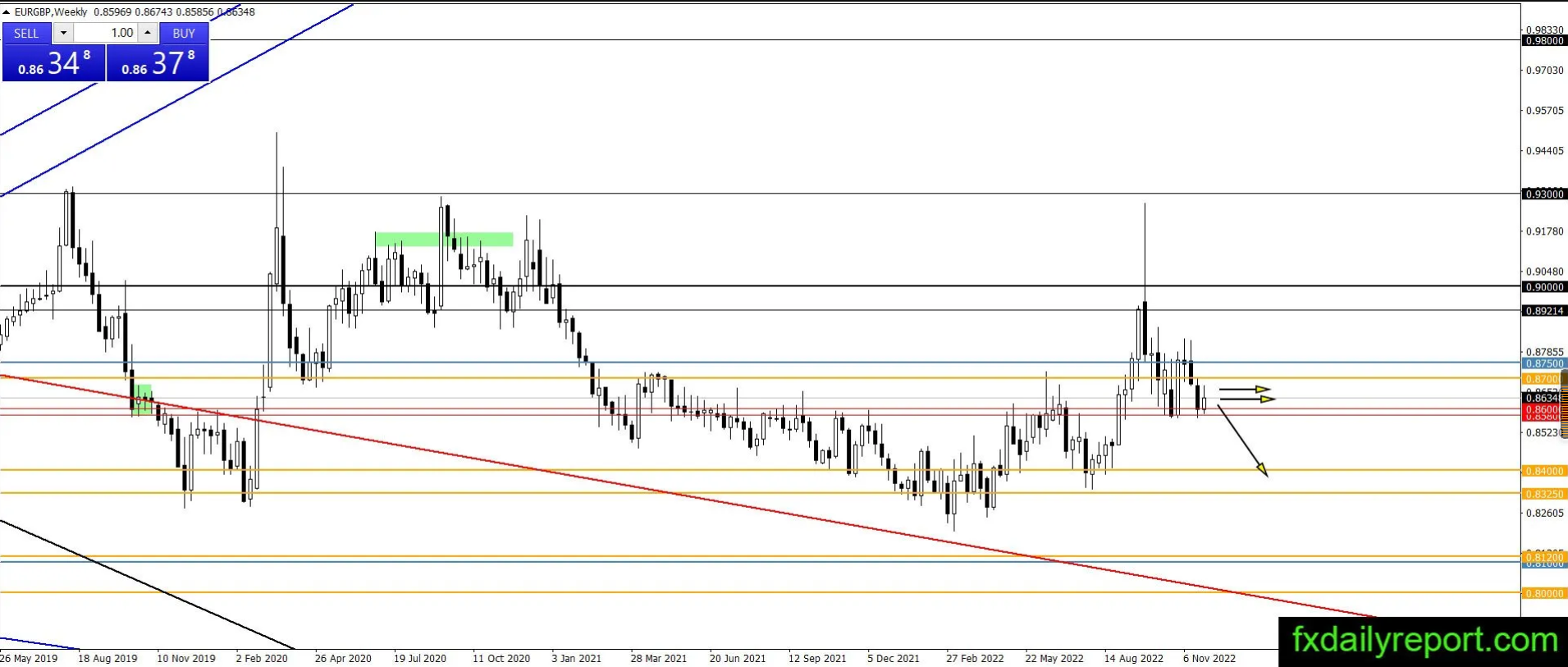
Task: Focus the 1.00 volume input field
Action: (105, 34)
